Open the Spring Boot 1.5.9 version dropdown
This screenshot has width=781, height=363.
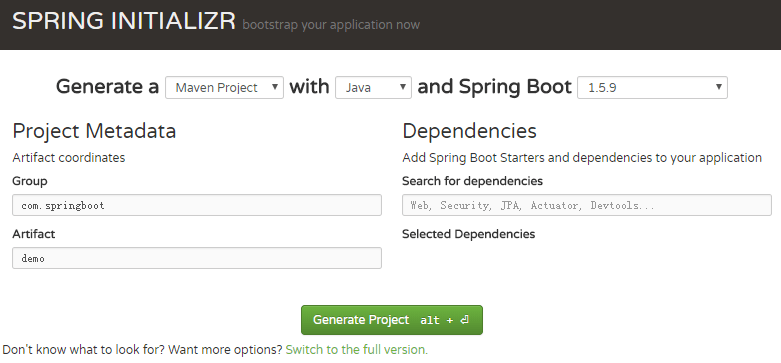pos(652,88)
